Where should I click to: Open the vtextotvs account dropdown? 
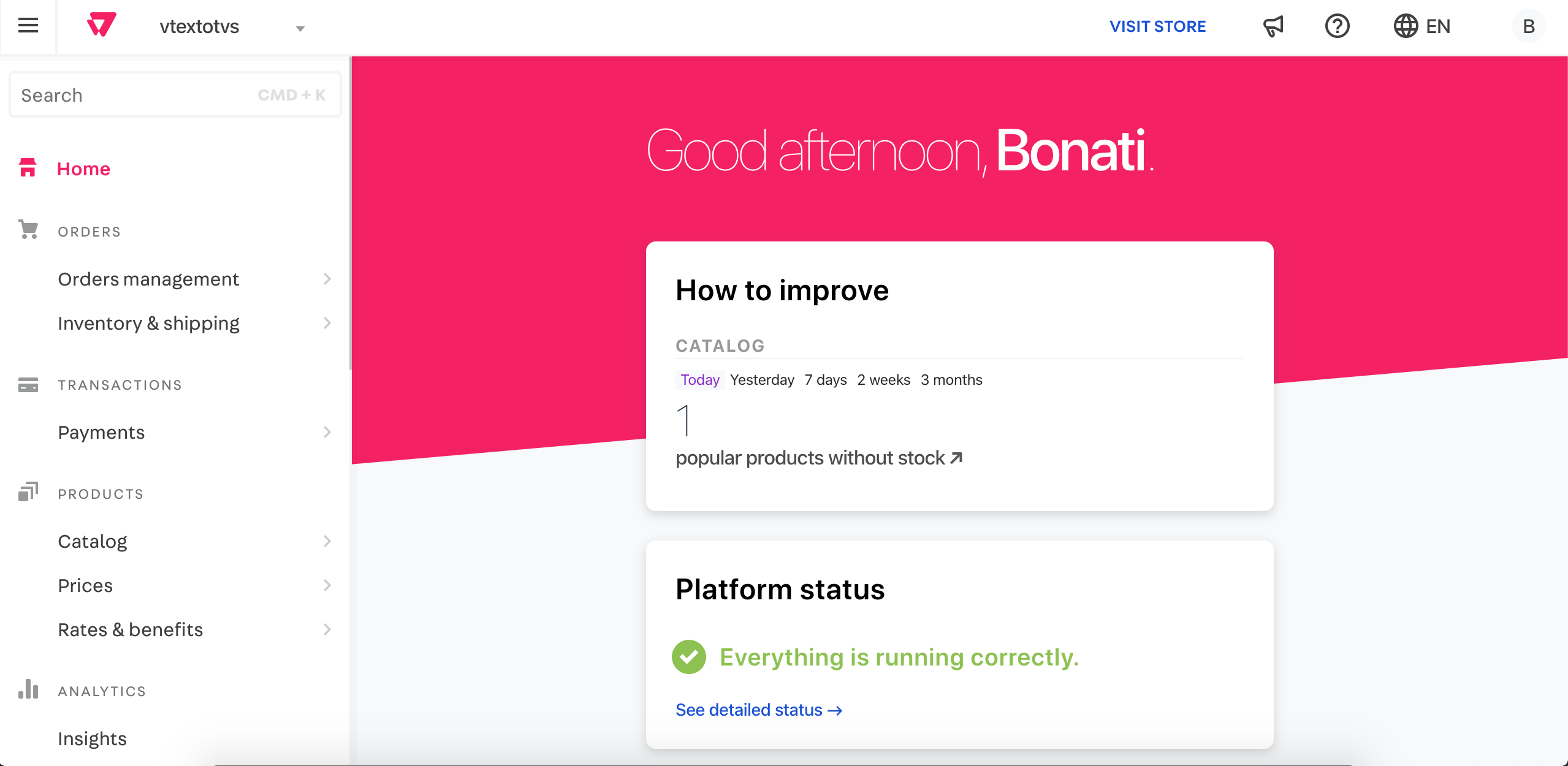[300, 28]
